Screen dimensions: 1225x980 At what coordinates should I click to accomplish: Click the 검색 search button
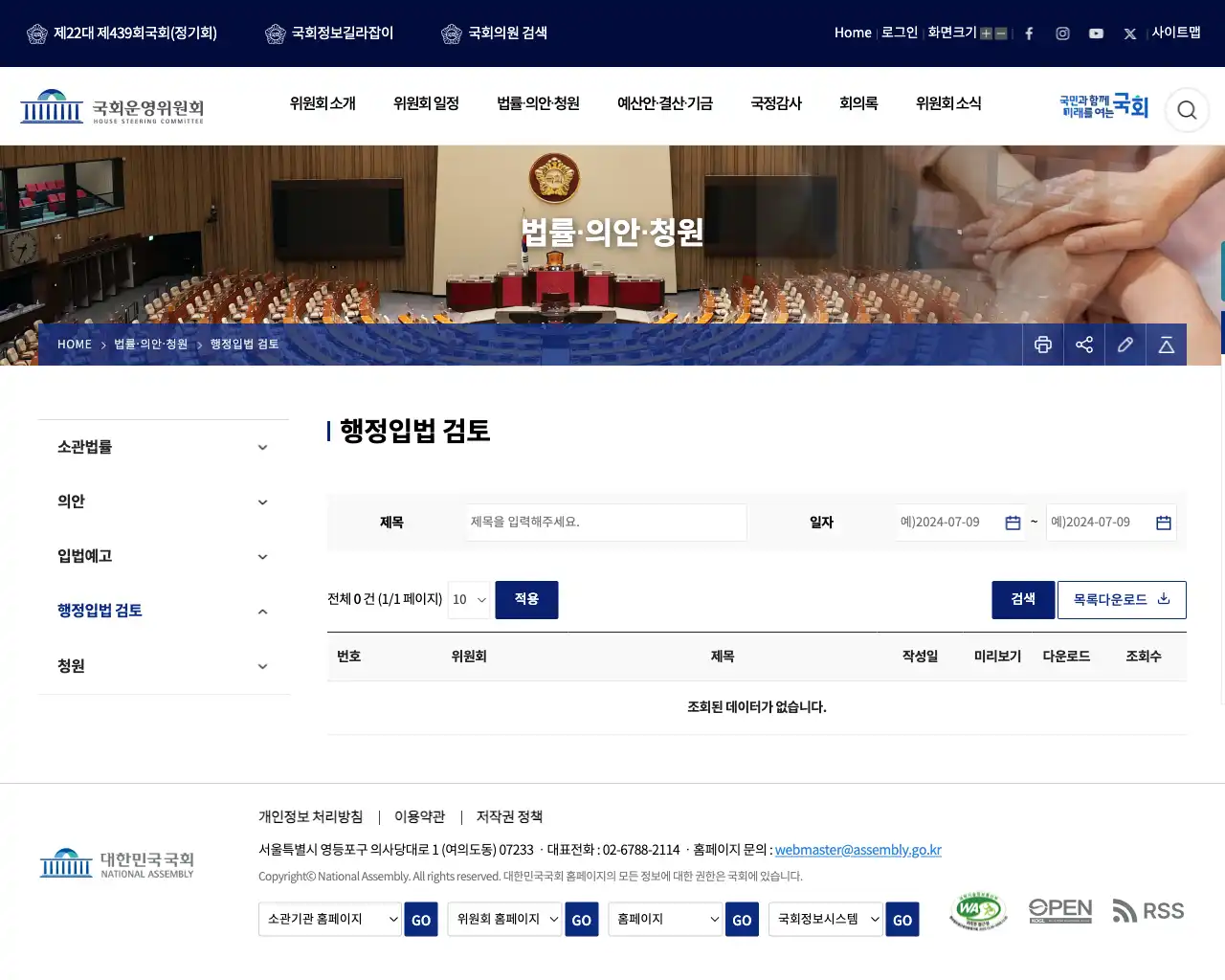pos(1023,600)
